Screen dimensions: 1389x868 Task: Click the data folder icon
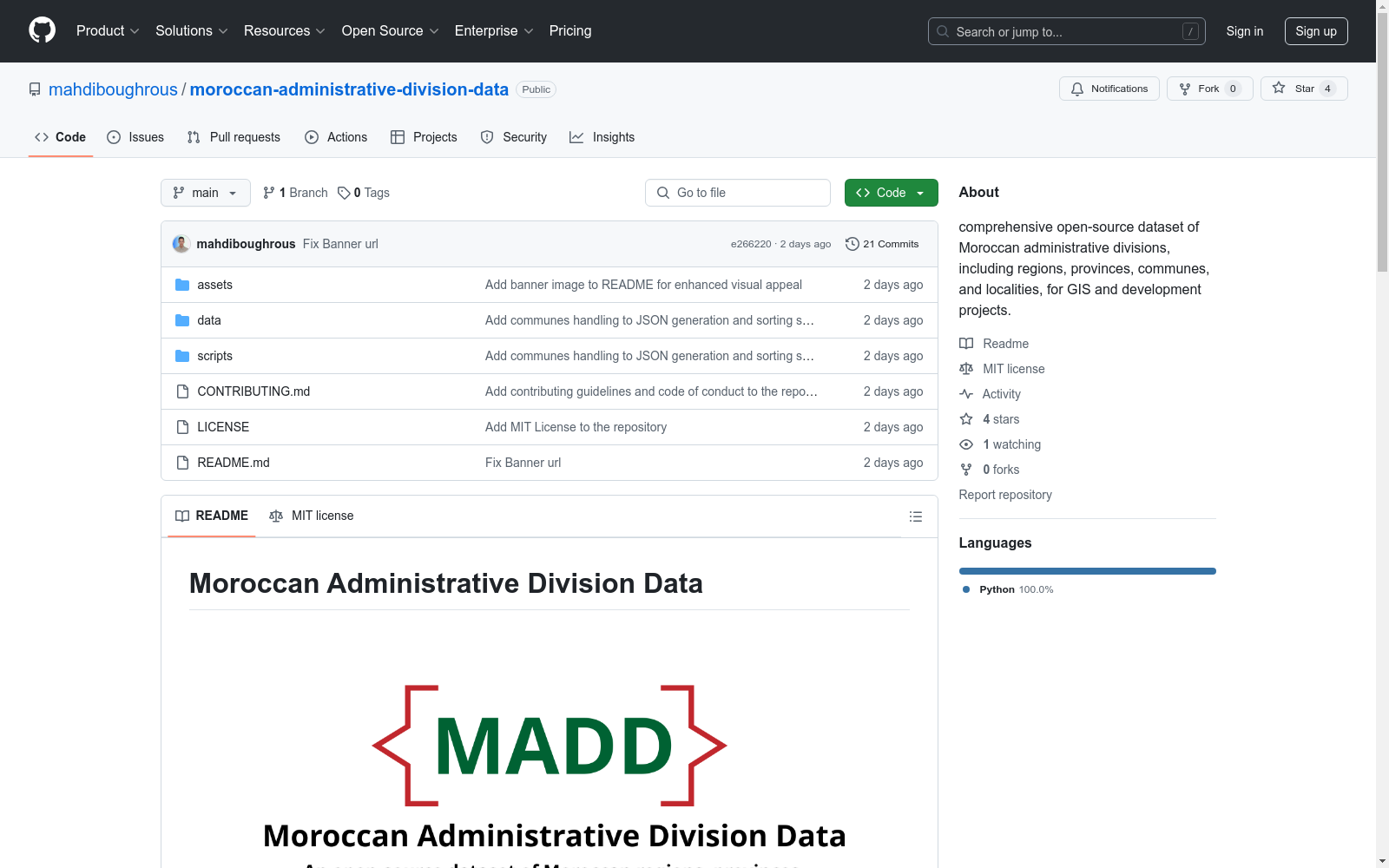182,320
